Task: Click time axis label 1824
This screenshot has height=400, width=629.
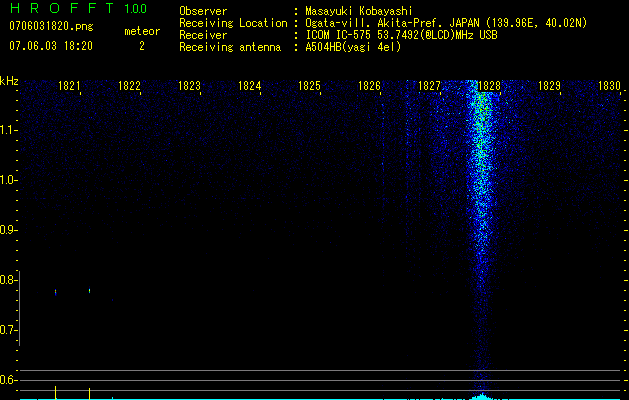Action: 249,86
